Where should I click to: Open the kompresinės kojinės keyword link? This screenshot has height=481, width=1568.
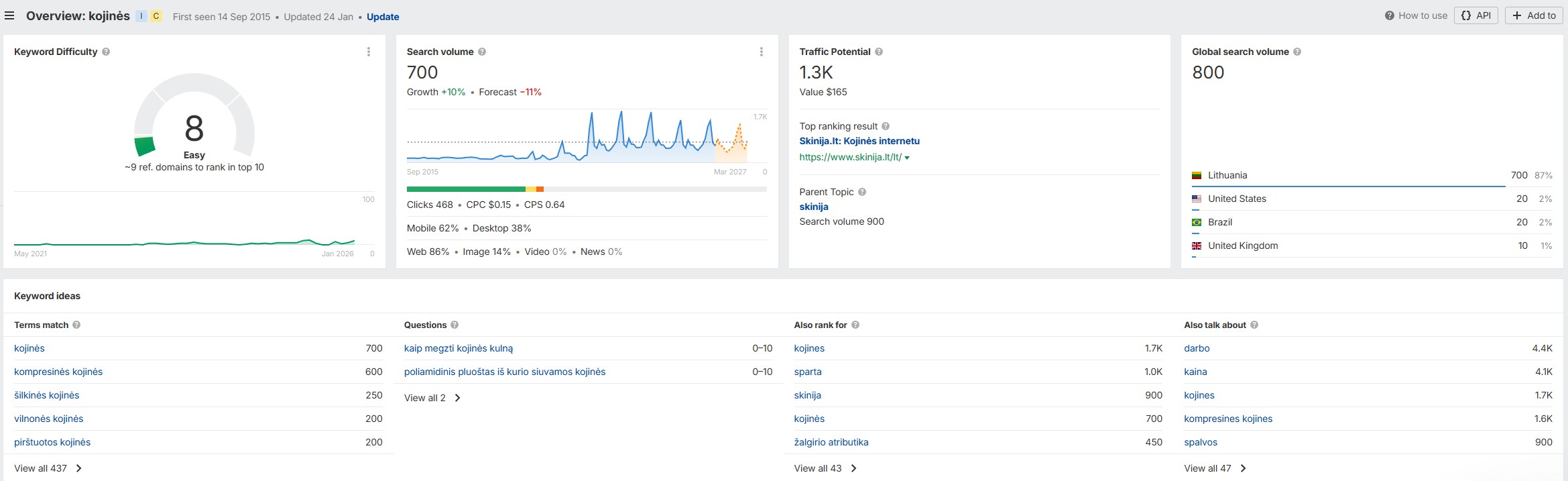click(x=58, y=372)
